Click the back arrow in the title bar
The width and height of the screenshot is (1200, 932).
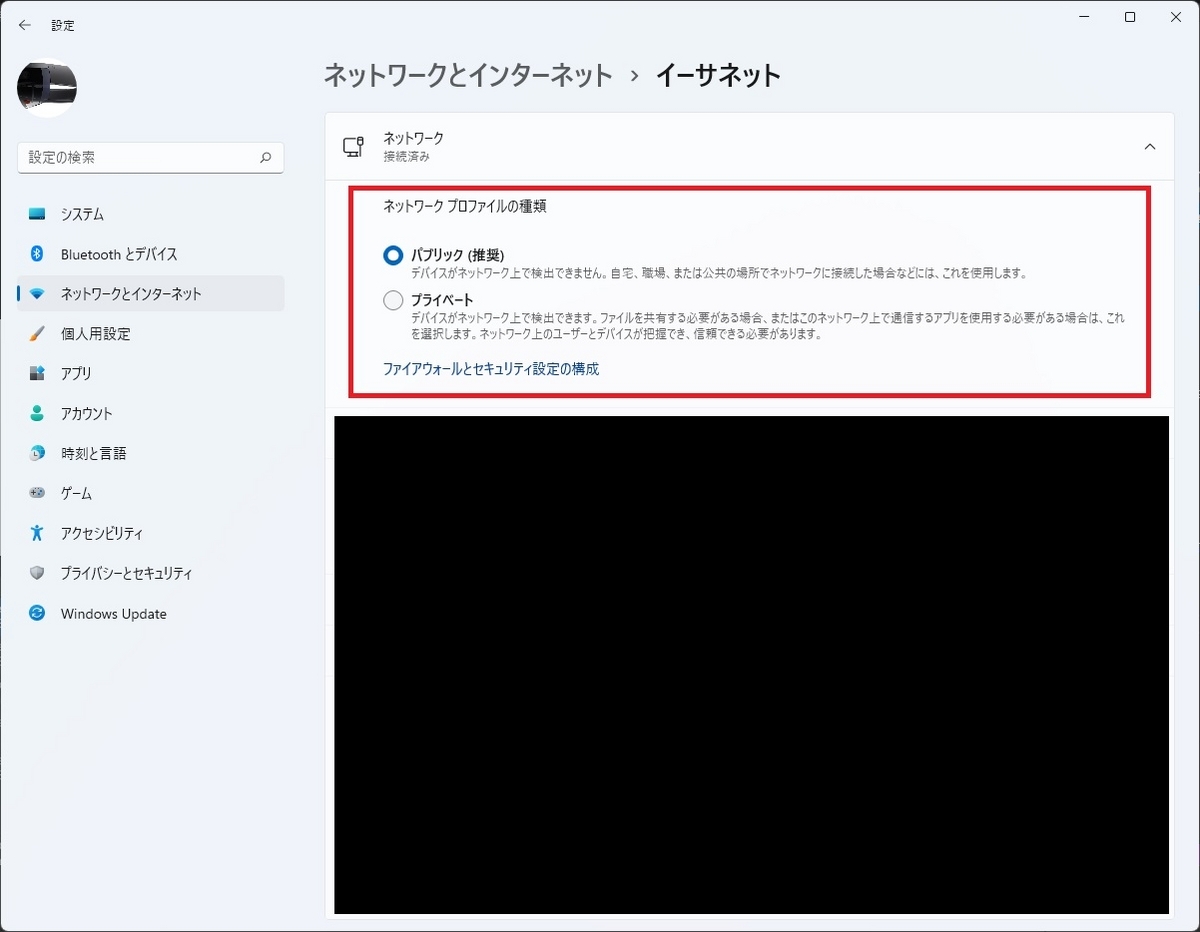click(25, 25)
